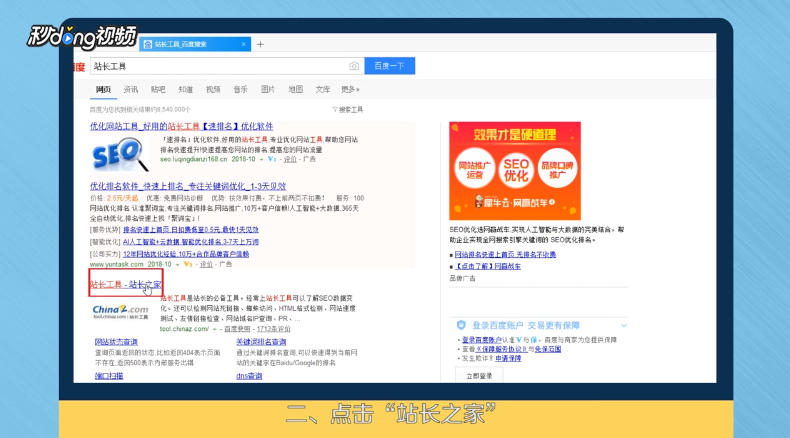Viewport: 790px width, 438px height.
Task: Open the 关键词排名查询 sublink
Action: coord(261,342)
